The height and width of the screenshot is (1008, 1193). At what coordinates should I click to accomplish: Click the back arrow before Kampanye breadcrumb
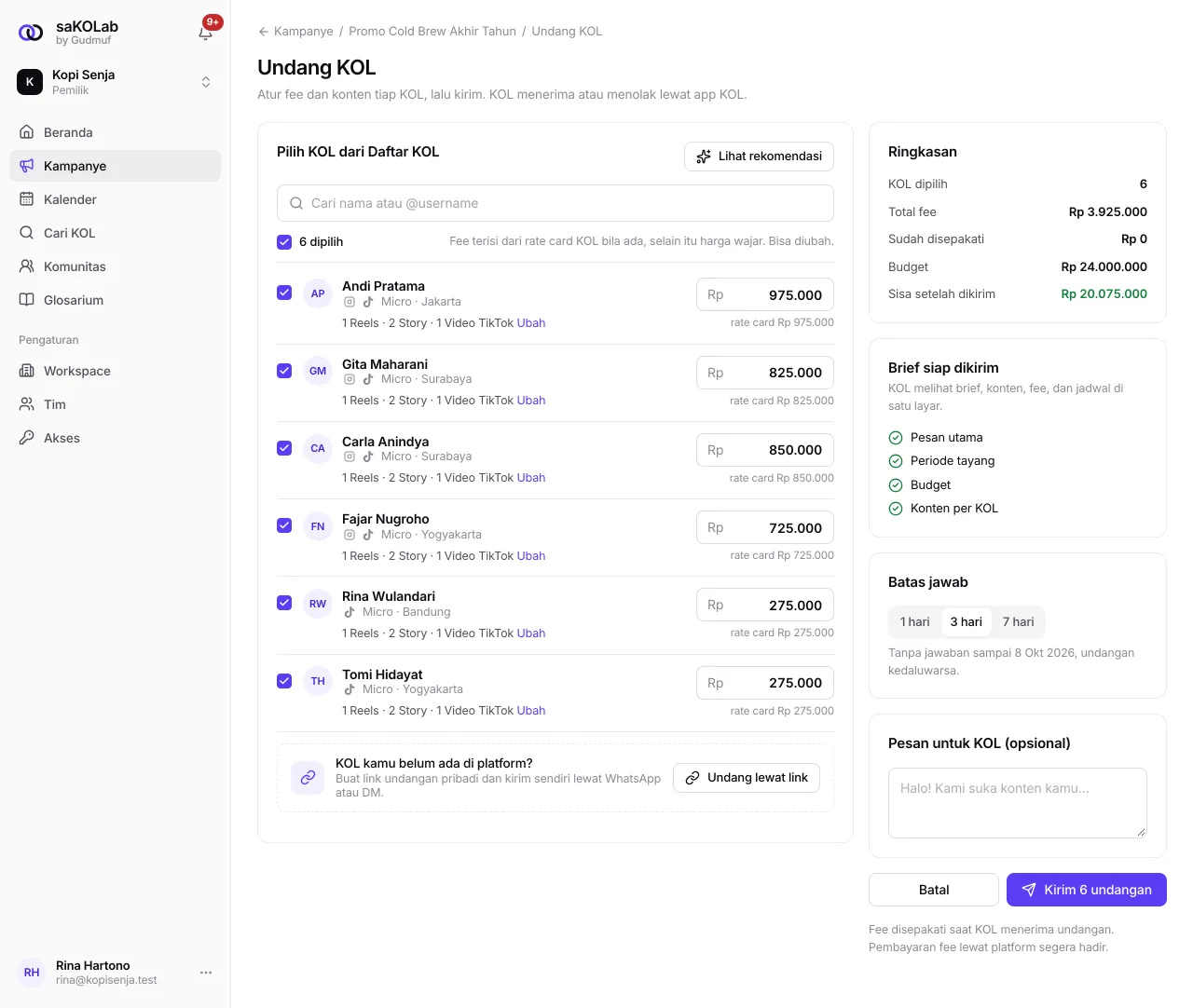pyautogui.click(x=264, y=32)
